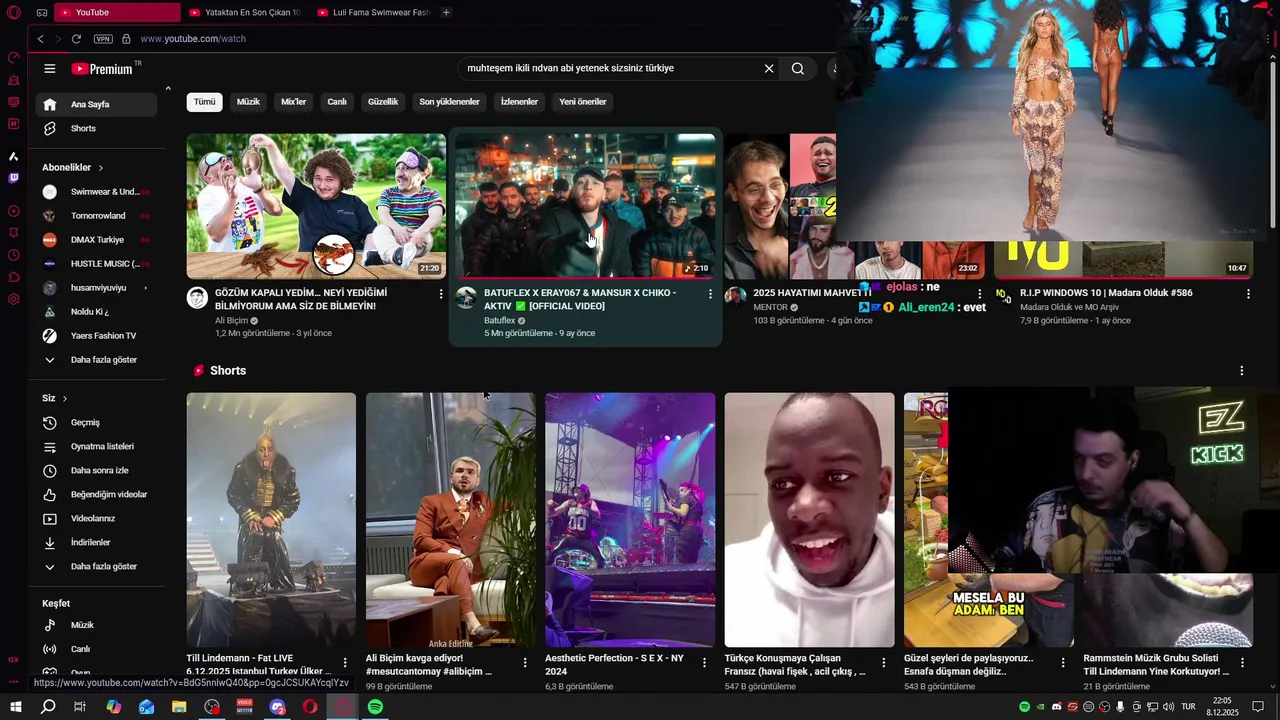Open a new browser tab

(446, 12)
